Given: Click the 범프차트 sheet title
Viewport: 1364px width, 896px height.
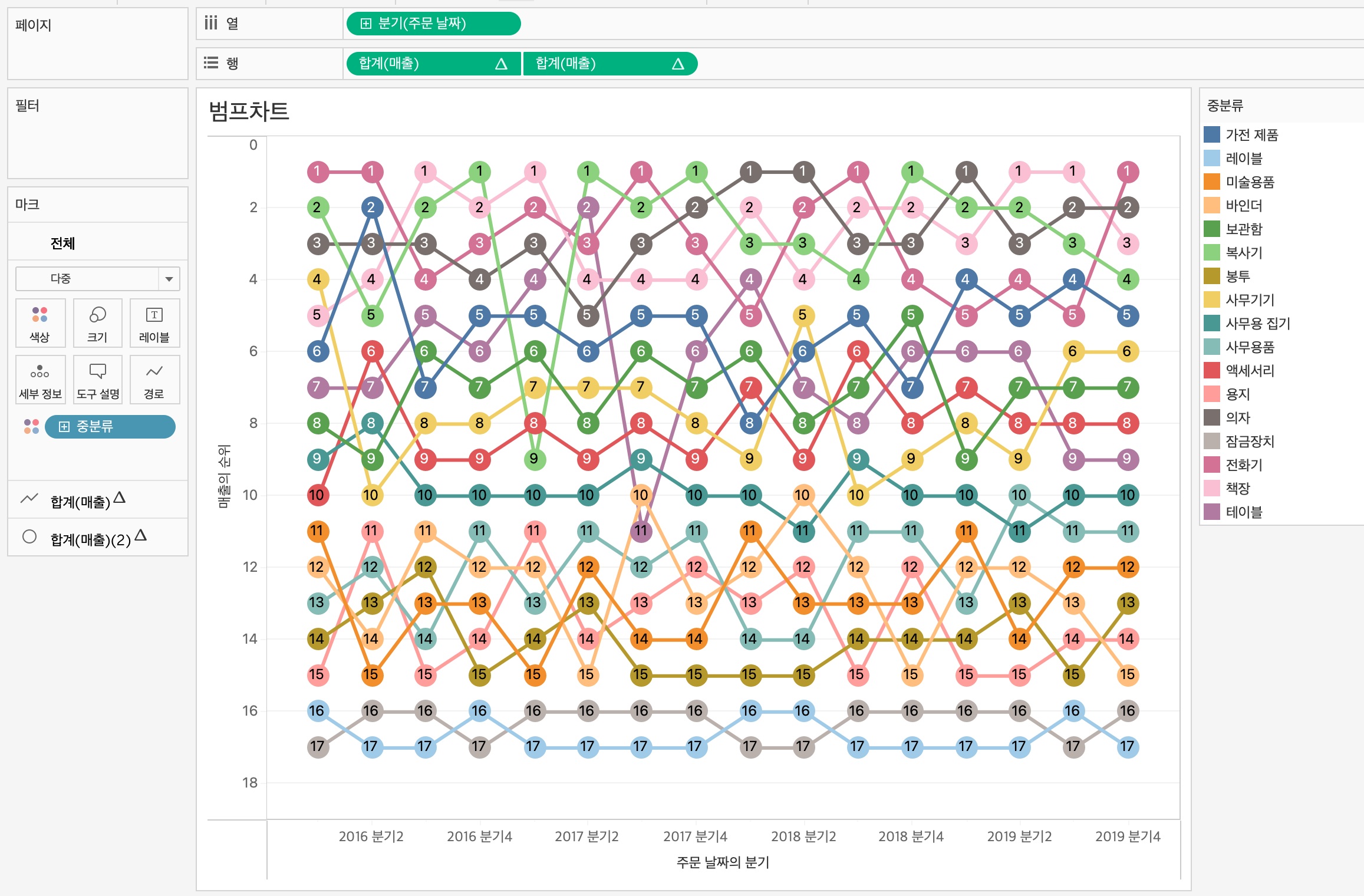Looking at the screenshot, I should pyautogui.click(x=249, y=111).
